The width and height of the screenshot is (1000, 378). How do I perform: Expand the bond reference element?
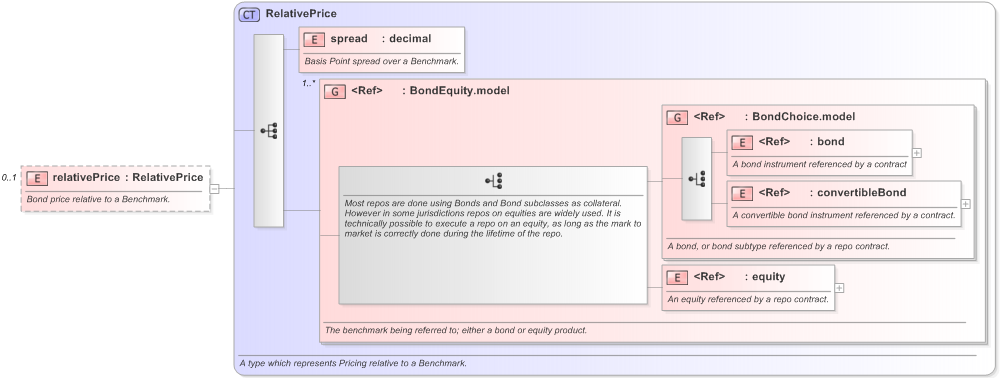tap(916, 153)
